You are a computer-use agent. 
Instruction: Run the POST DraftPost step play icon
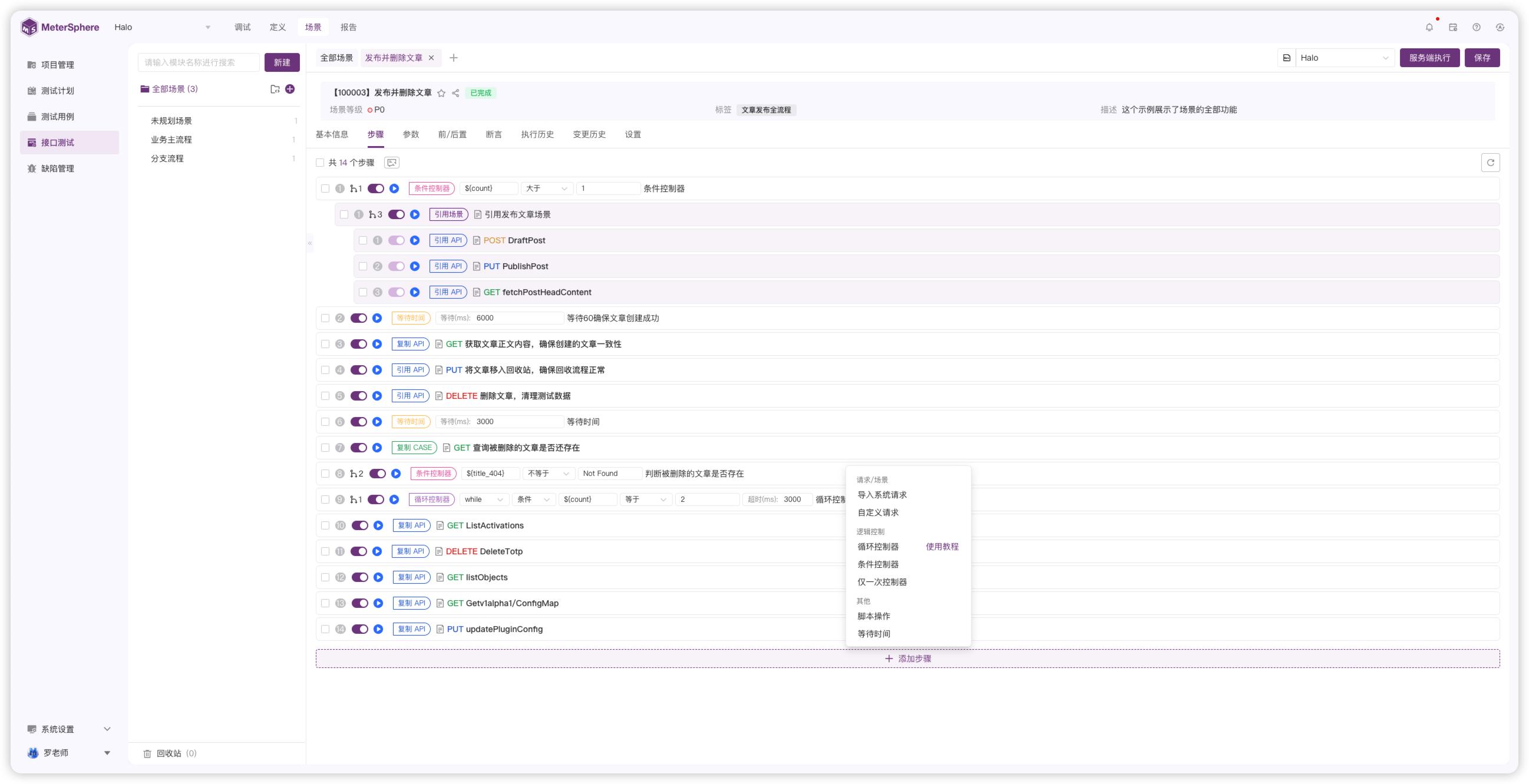(415, 240)
